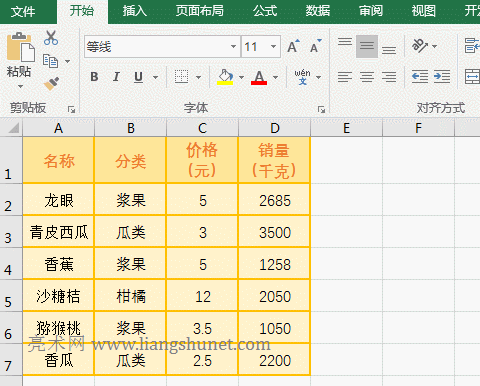
Task: Click the Cut scissors icon
Action: tap(51, 38)
